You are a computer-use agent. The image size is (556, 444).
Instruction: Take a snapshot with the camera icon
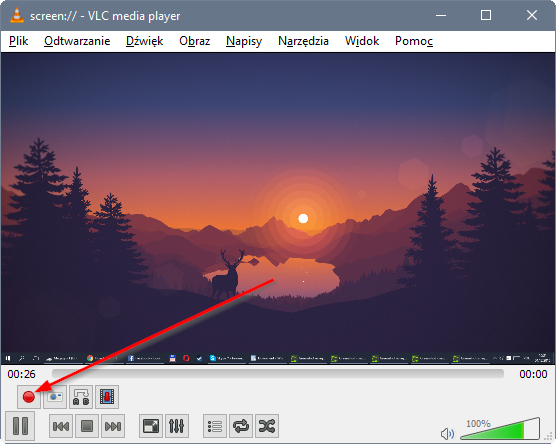point(55,397)
